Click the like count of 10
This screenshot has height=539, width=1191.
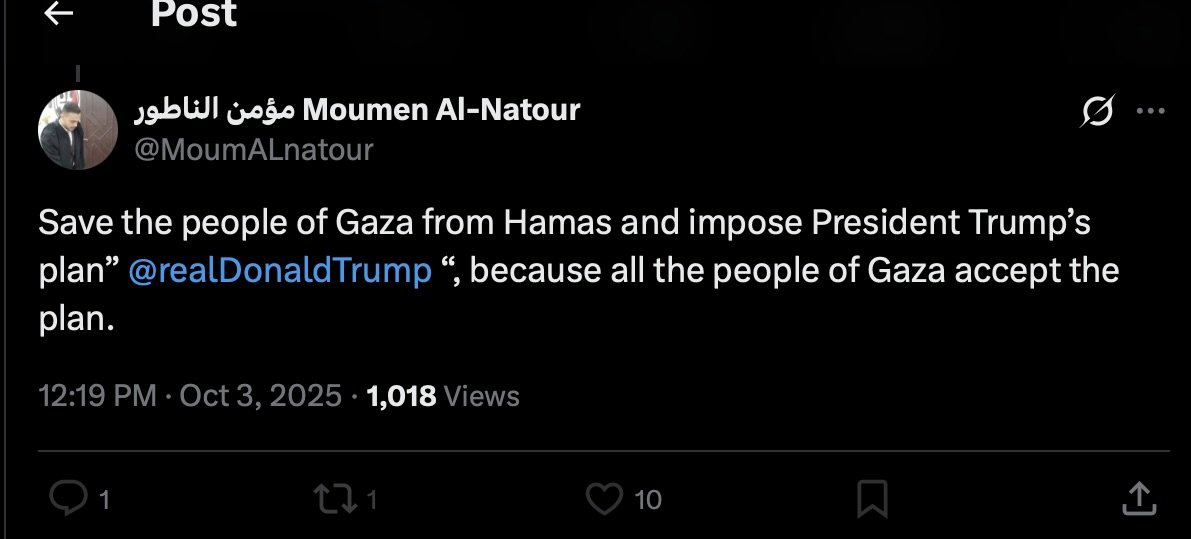(647, 500)
